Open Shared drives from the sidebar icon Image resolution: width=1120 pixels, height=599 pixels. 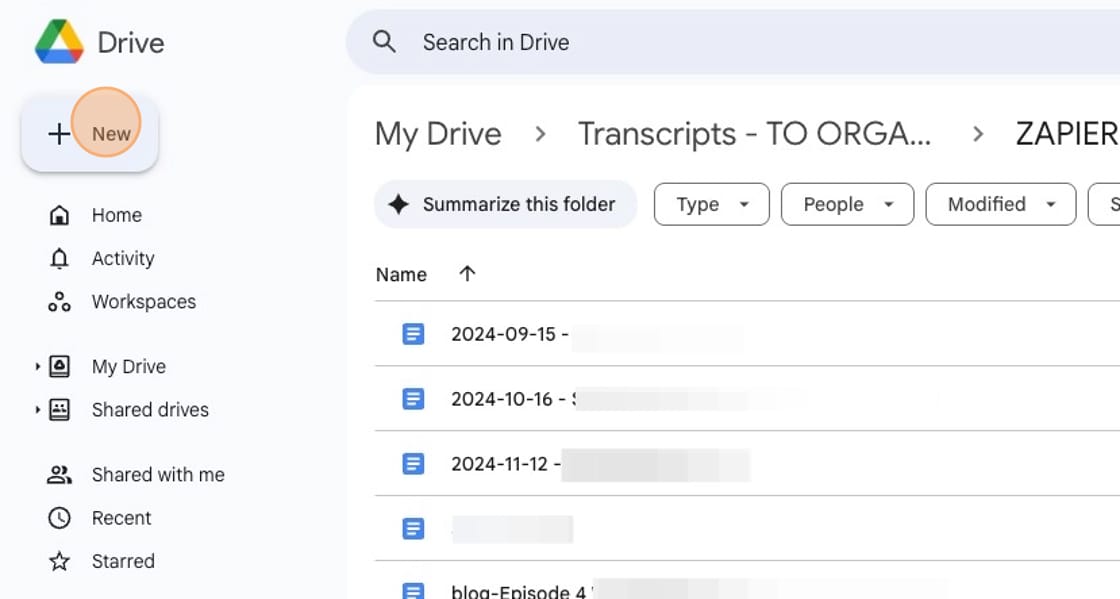pos(60,410)
